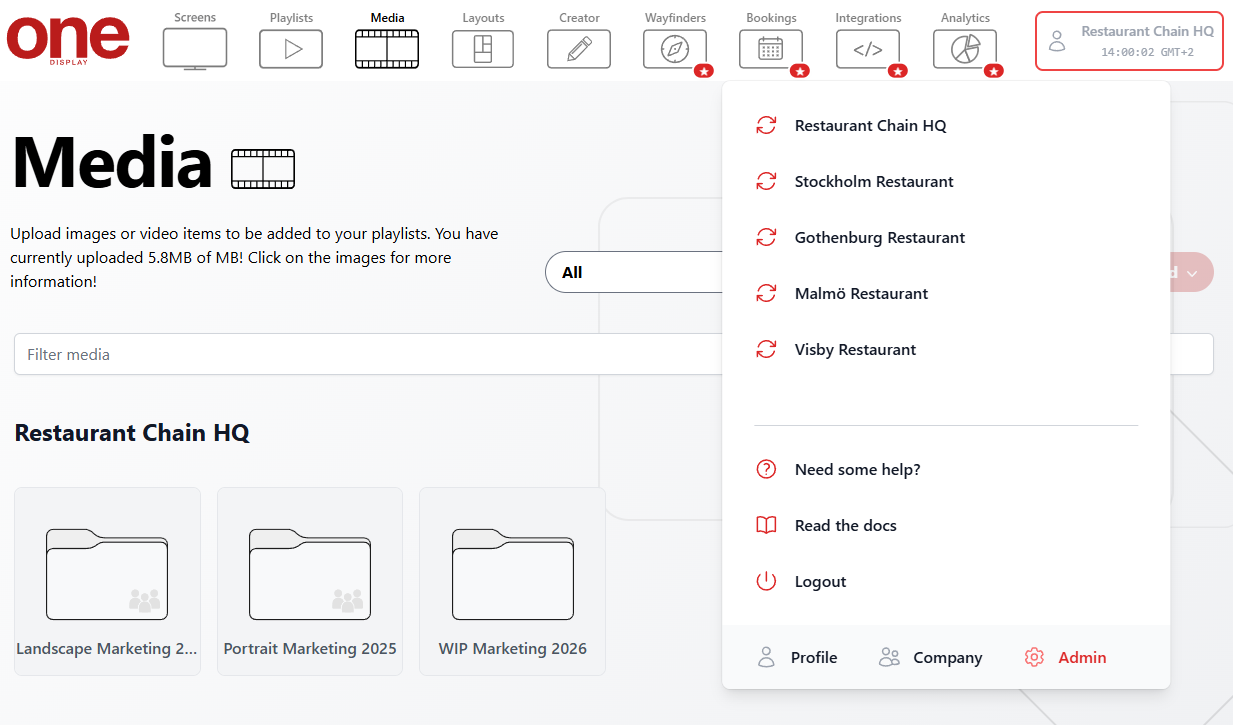Click the red book icon for docs
1233x725 pixels.
[x=766, y=525]
